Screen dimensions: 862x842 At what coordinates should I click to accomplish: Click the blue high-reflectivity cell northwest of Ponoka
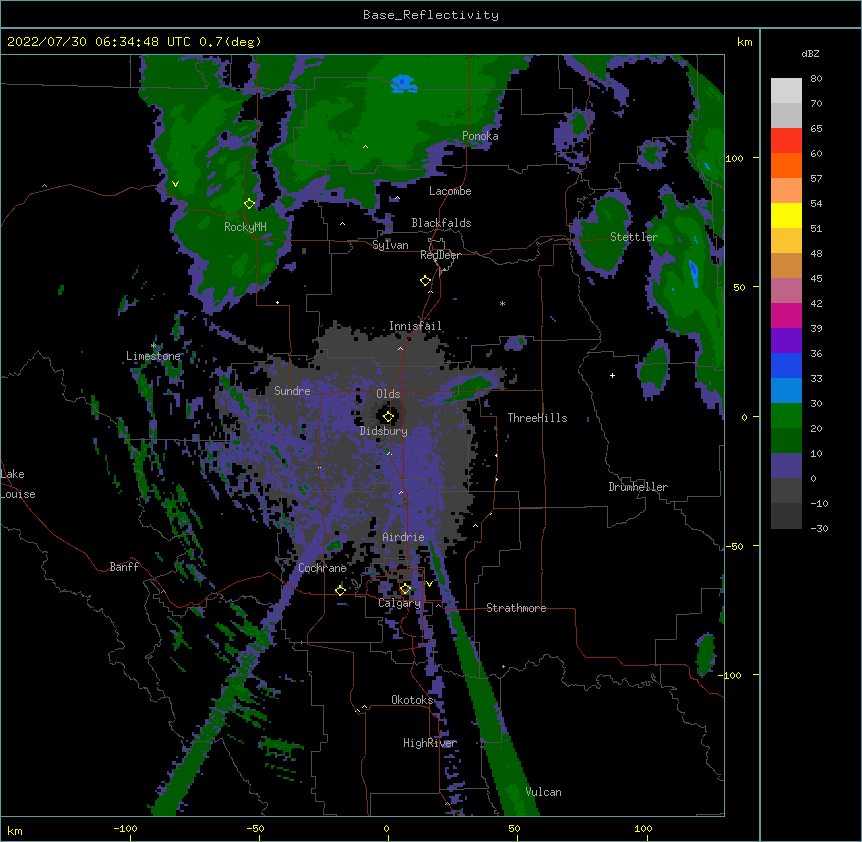pyautogui.click(x=403, y=84)
